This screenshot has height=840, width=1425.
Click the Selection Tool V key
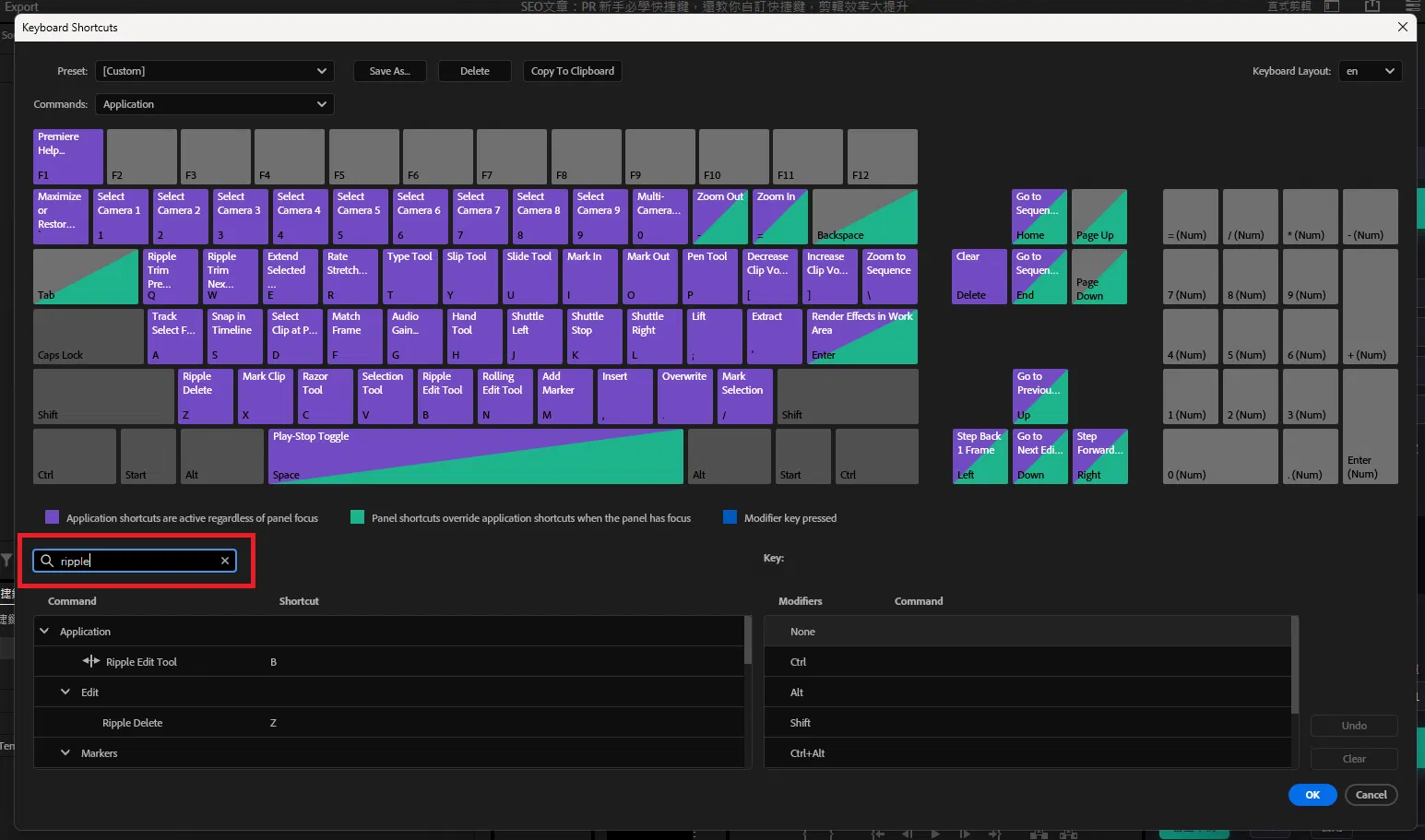[386, 396]
